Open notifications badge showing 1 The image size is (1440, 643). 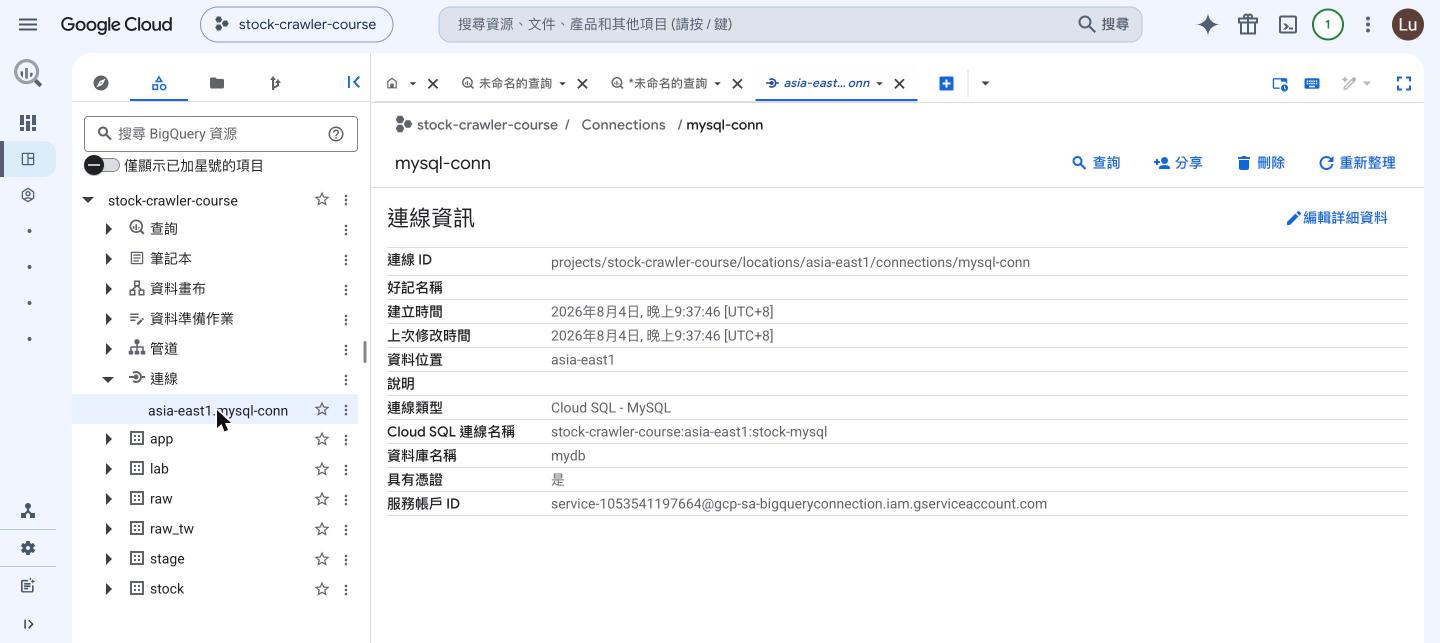click(x=1328, y=25)
